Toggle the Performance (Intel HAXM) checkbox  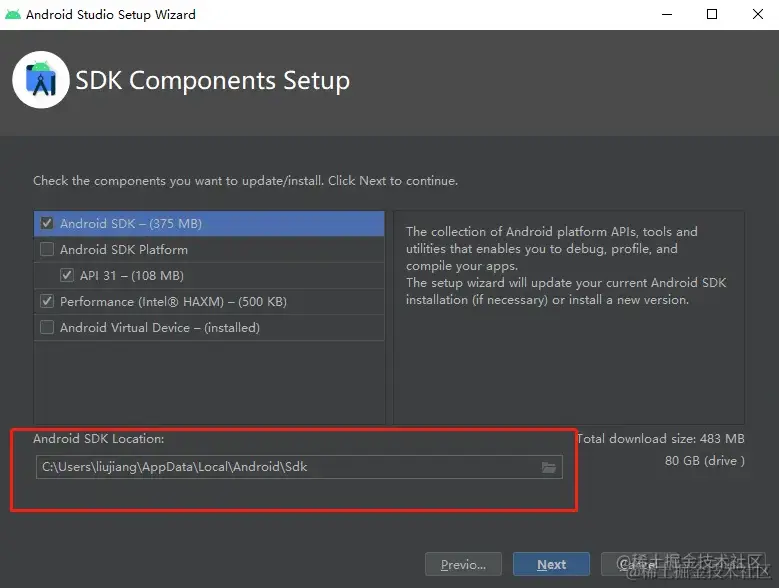(x=47, y=301)
